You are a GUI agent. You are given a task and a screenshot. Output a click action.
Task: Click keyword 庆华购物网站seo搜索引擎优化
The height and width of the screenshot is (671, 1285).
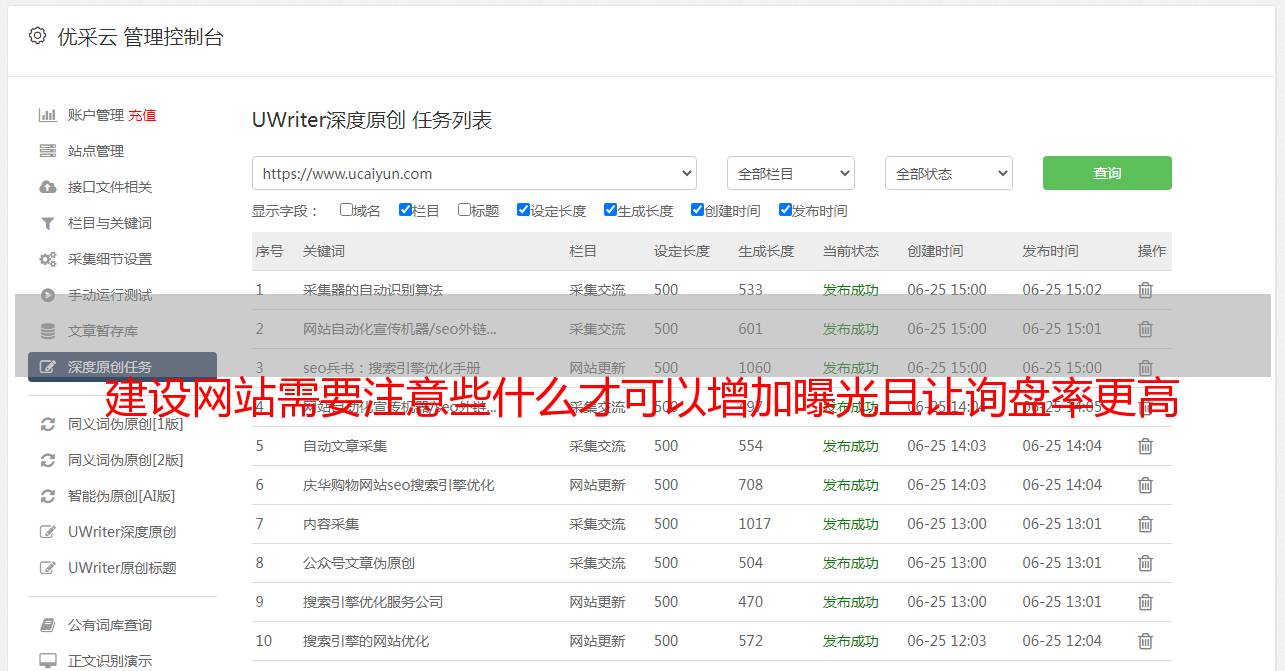click(x=399, y=485)
